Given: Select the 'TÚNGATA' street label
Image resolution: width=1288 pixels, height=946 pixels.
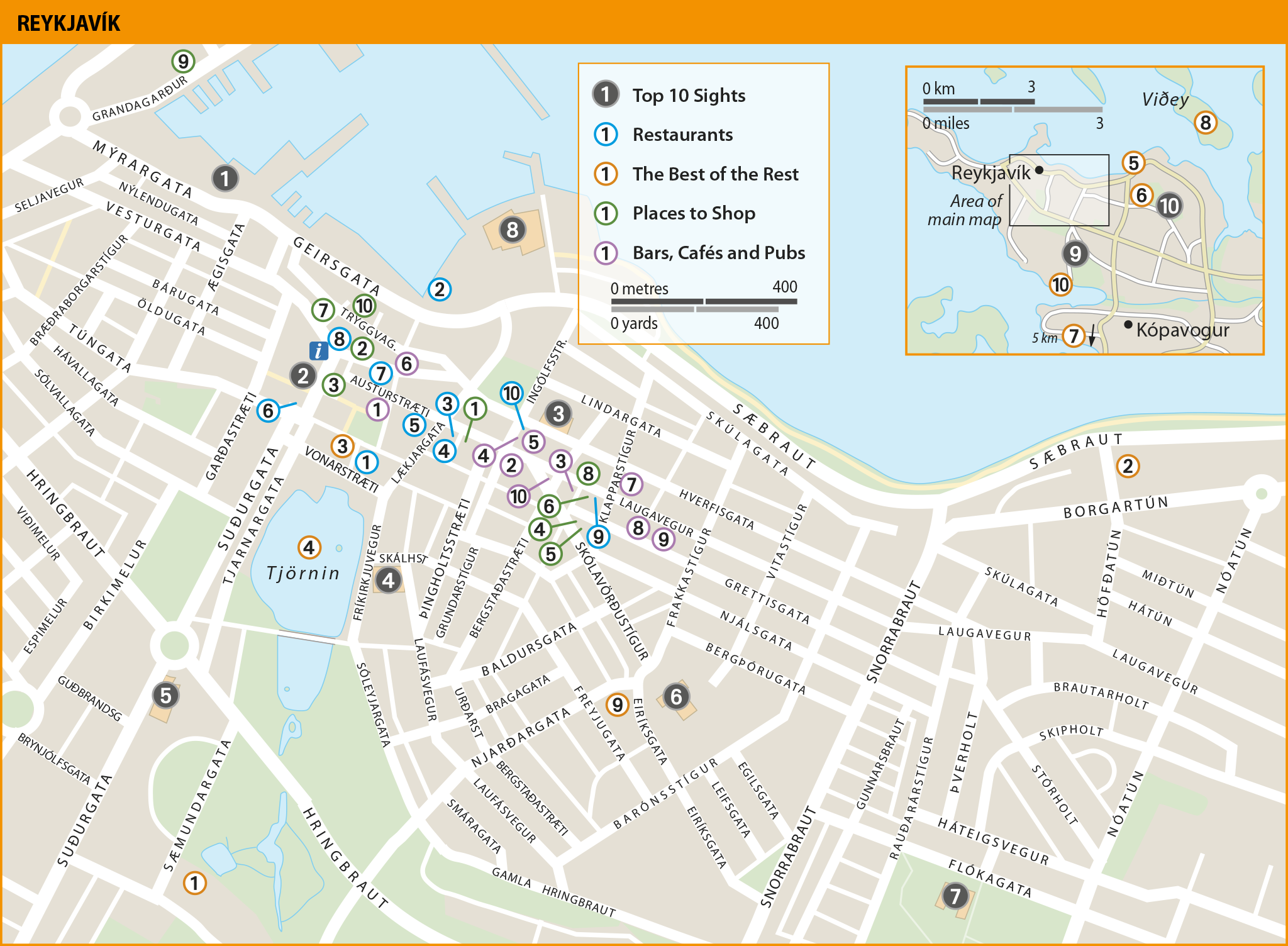Looking at the screenshot, I should (100, 348).
